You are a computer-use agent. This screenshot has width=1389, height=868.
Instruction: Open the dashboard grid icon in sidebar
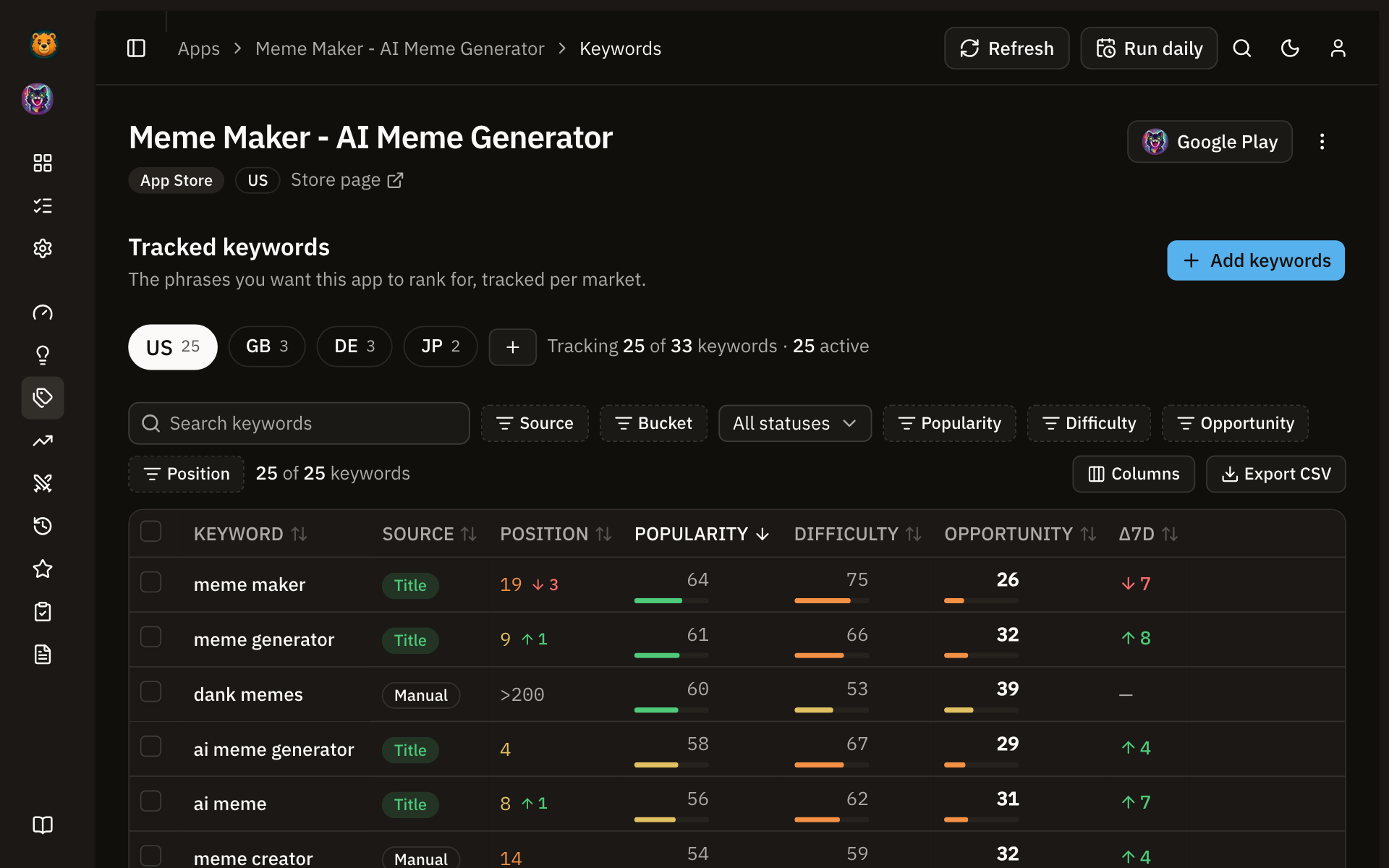[43, 163]
